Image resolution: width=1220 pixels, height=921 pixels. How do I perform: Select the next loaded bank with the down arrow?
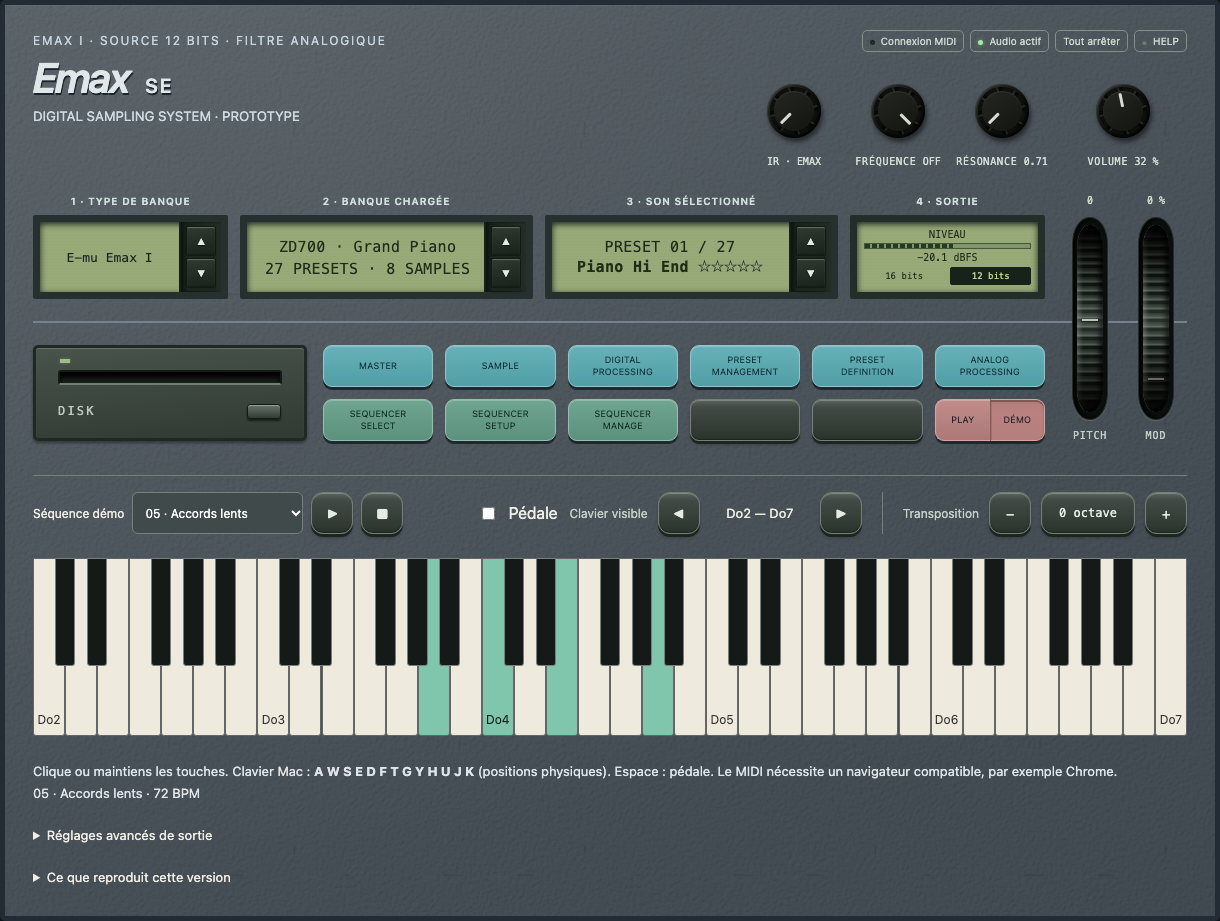point(506,273)
